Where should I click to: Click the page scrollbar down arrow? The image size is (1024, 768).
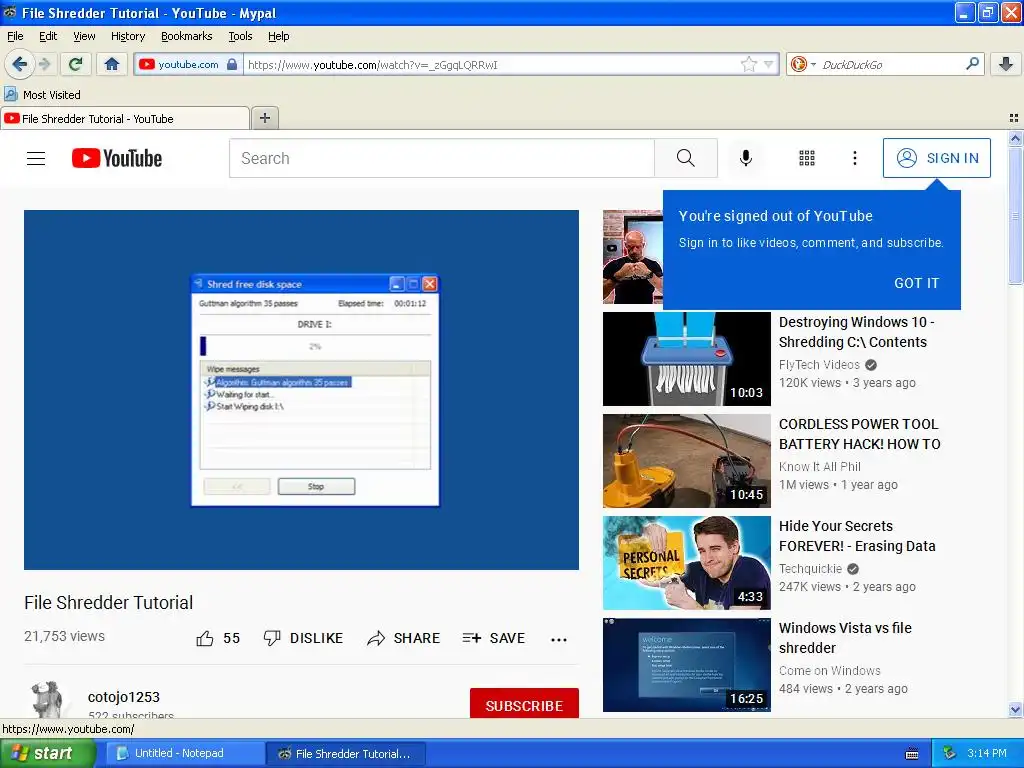click(1015, 709)
